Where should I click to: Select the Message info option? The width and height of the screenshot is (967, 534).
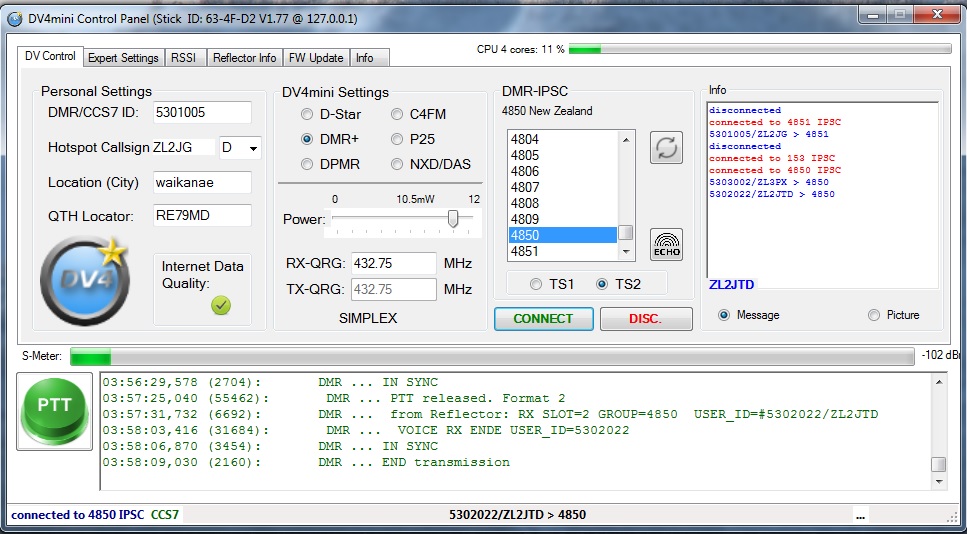pos(725,315)
